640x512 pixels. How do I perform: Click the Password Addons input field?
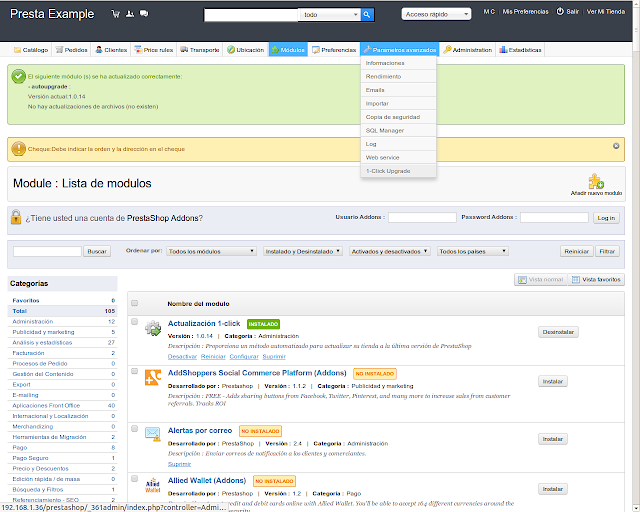pyautogui.click(x=554, y=217)
